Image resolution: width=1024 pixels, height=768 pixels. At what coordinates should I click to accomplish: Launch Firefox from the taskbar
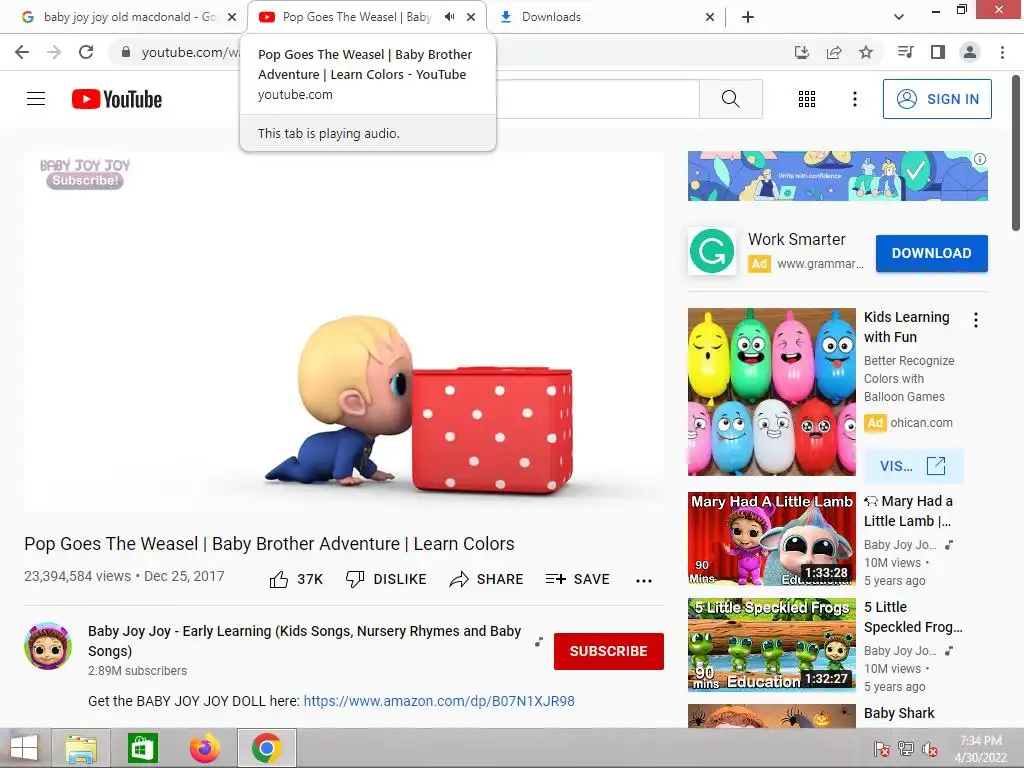[204, 748]
